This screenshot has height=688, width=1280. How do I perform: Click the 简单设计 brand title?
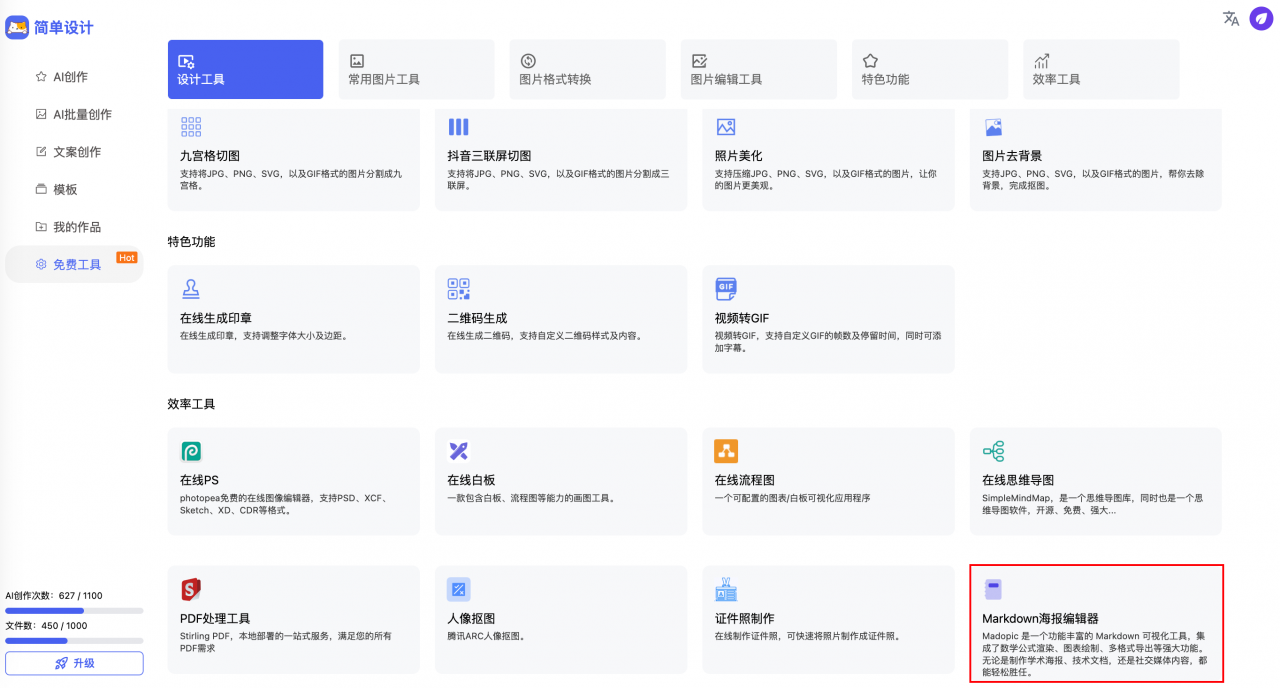click(x=63, y=28)
